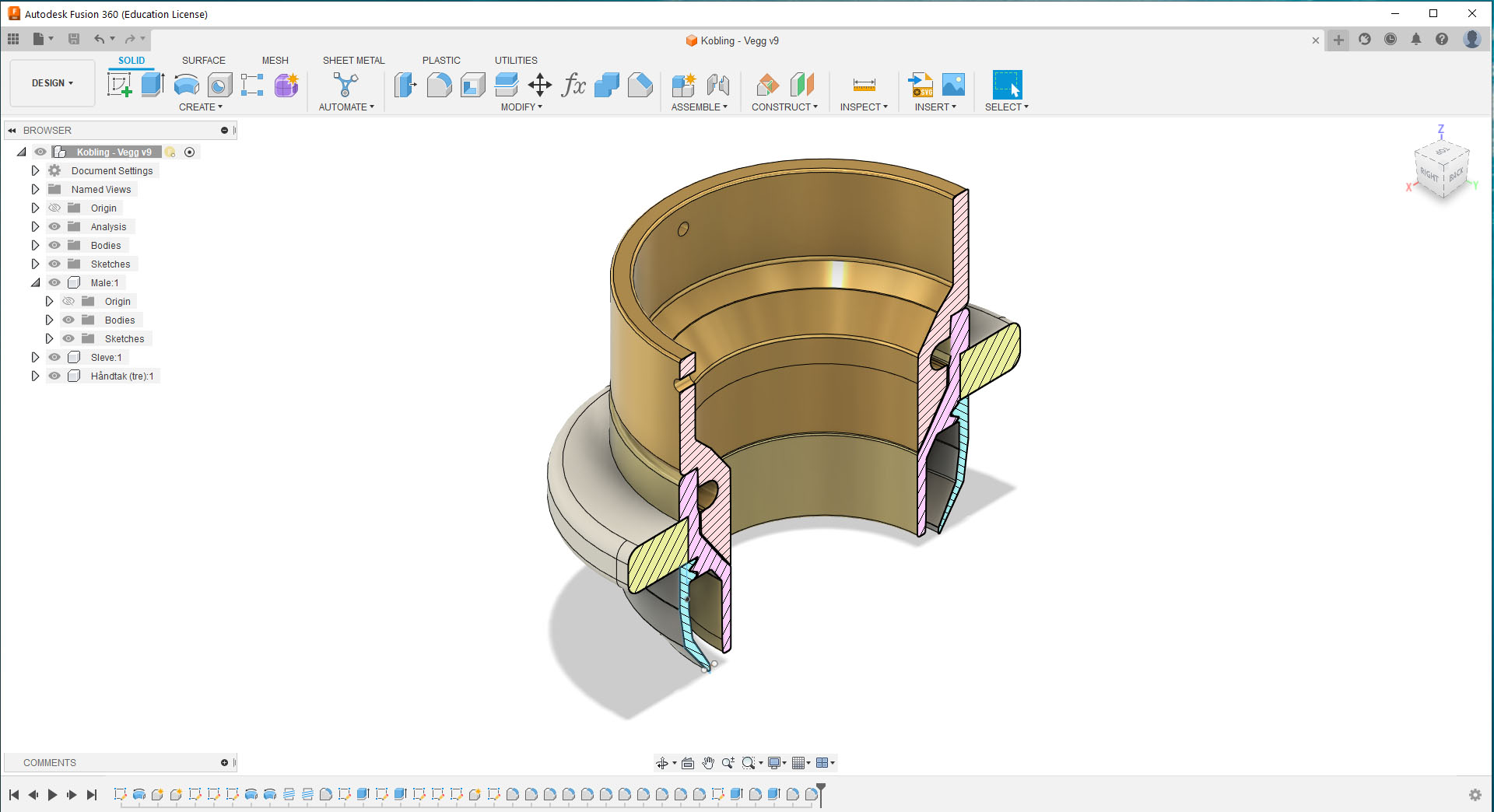Screen dimensions: 1494x812
Task: Switch to the UTILITIES tab
Action: coord(516,61)
